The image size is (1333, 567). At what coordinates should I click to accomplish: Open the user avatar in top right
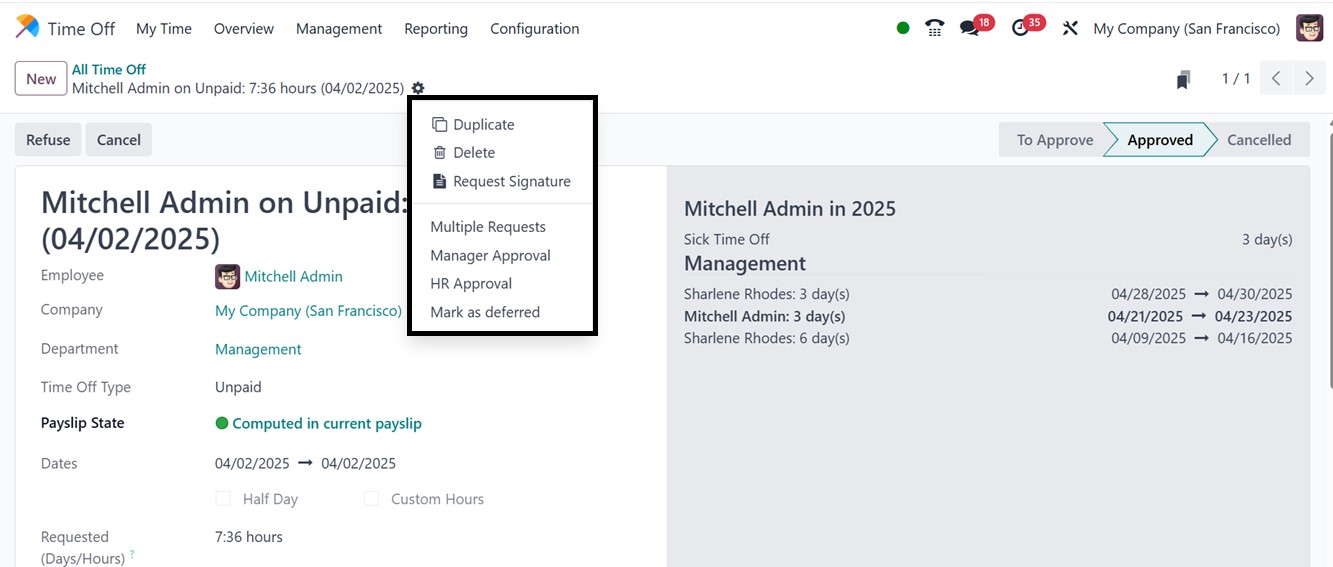[x=1309, y=28]
